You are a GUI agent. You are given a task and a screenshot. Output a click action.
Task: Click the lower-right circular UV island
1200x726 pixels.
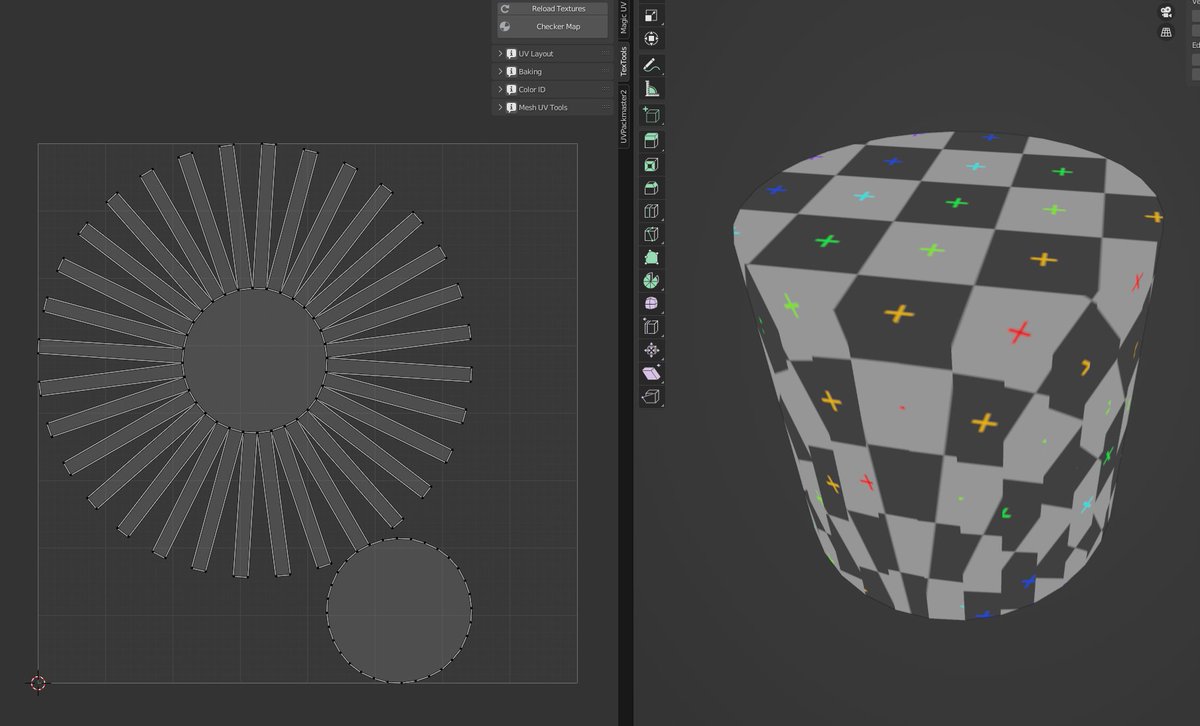click(x=399, y=611)
